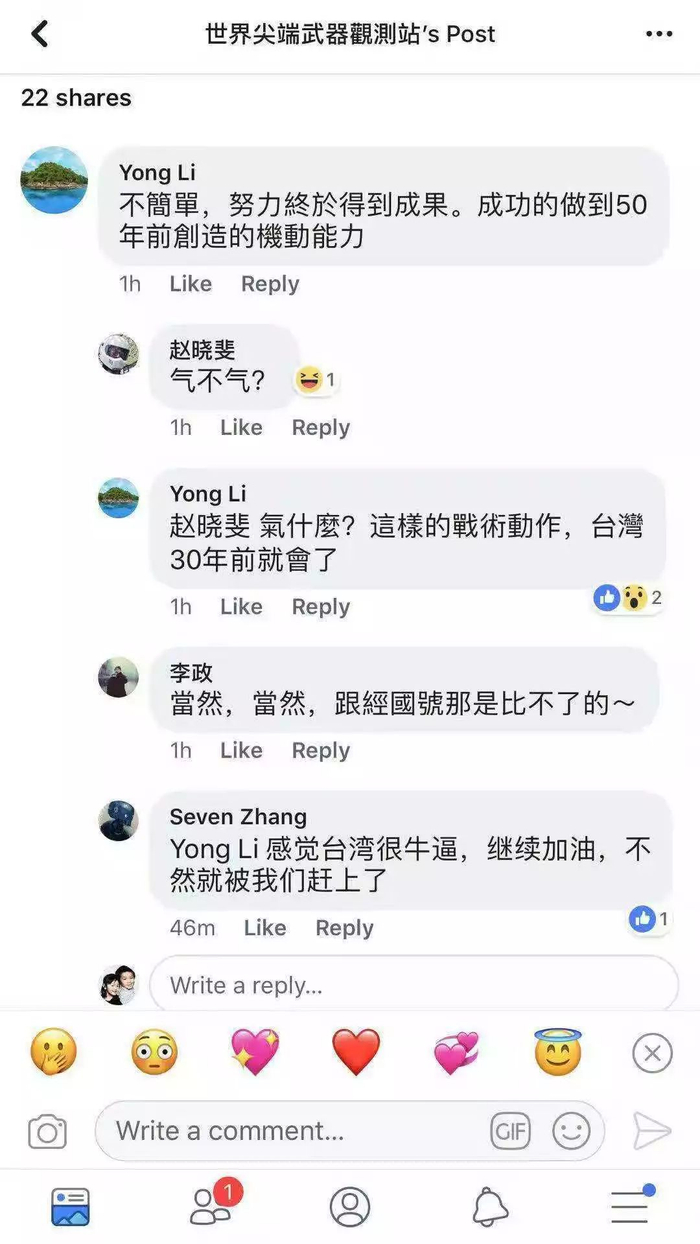Open the Profile tab
The height and width of the screenshot is (1244, 700).
(x=350, y=1207)
